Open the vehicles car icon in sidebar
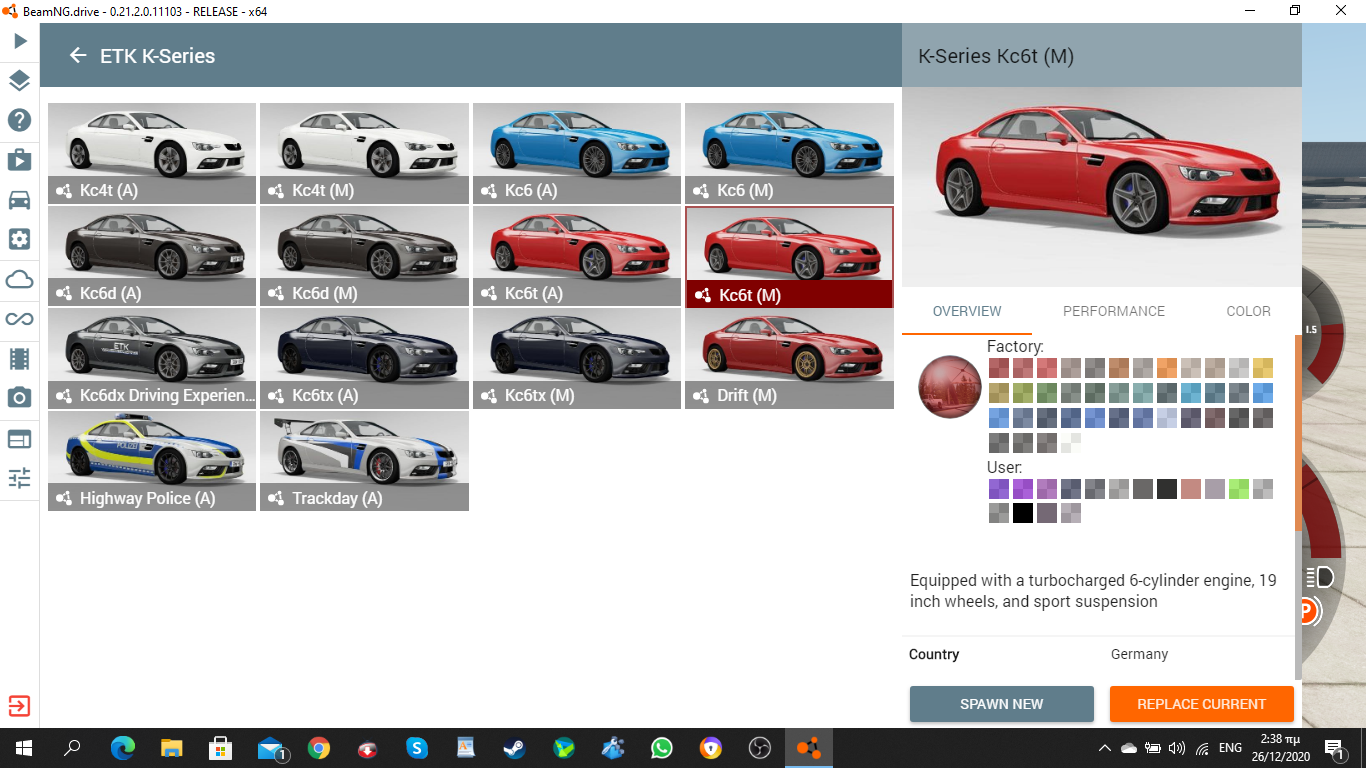This screenshot has width=1366, height=768. point(20,200)
